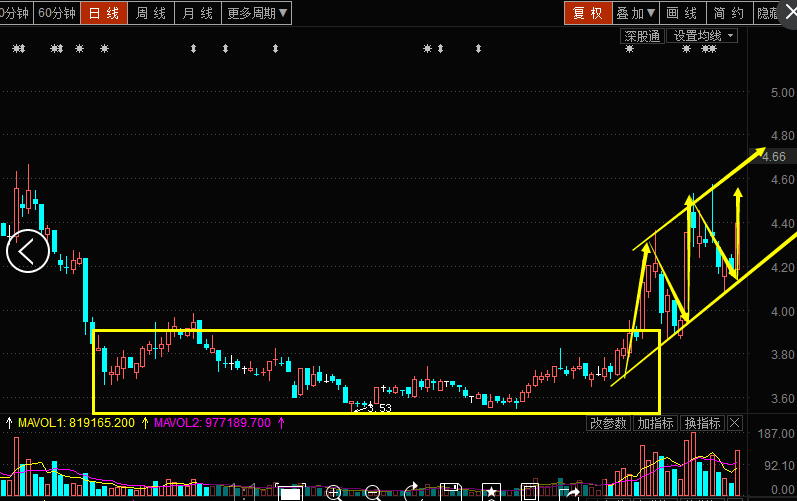The height and width of the screenshot is (501, 797).
Task: Click the MAVOL2: 977189.700 label
Action: coord(212,423)
